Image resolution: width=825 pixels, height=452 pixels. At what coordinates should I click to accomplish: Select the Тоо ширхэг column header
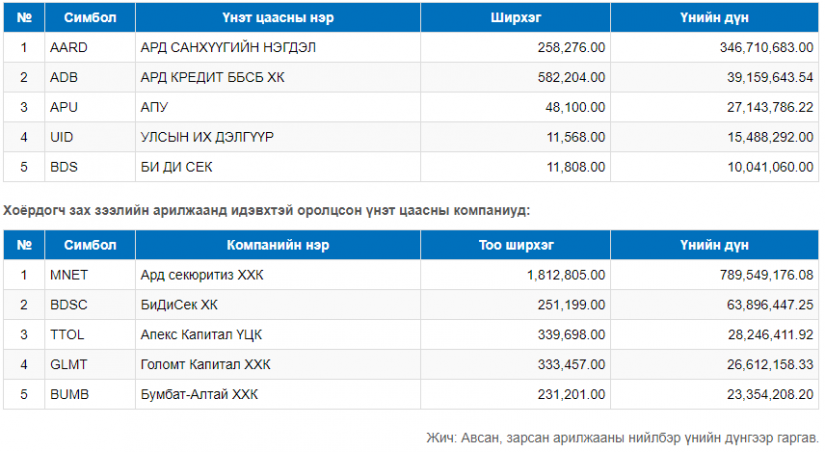(x=516, y=245)
